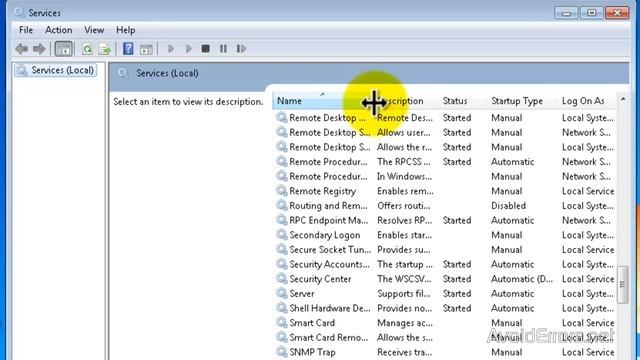Click the Stop Service square icon
Viewport: 640px width, 360px height.
coord(206,49)
